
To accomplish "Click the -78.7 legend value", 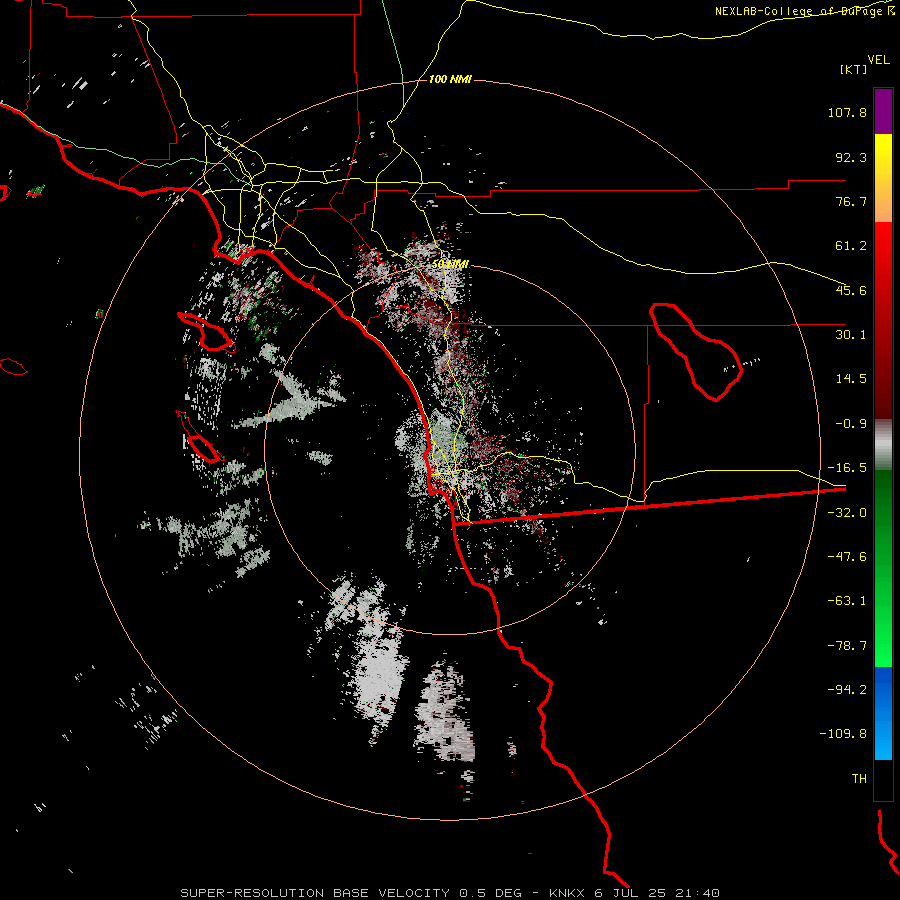I will tap(847, 646).
